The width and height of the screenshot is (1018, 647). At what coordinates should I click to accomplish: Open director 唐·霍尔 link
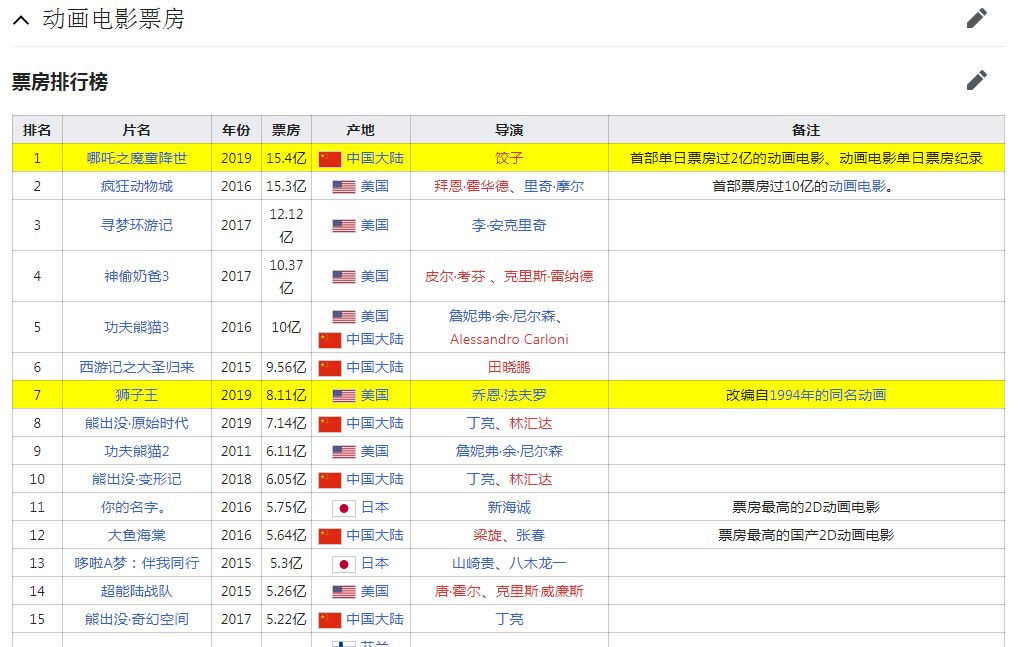[458, 591]
